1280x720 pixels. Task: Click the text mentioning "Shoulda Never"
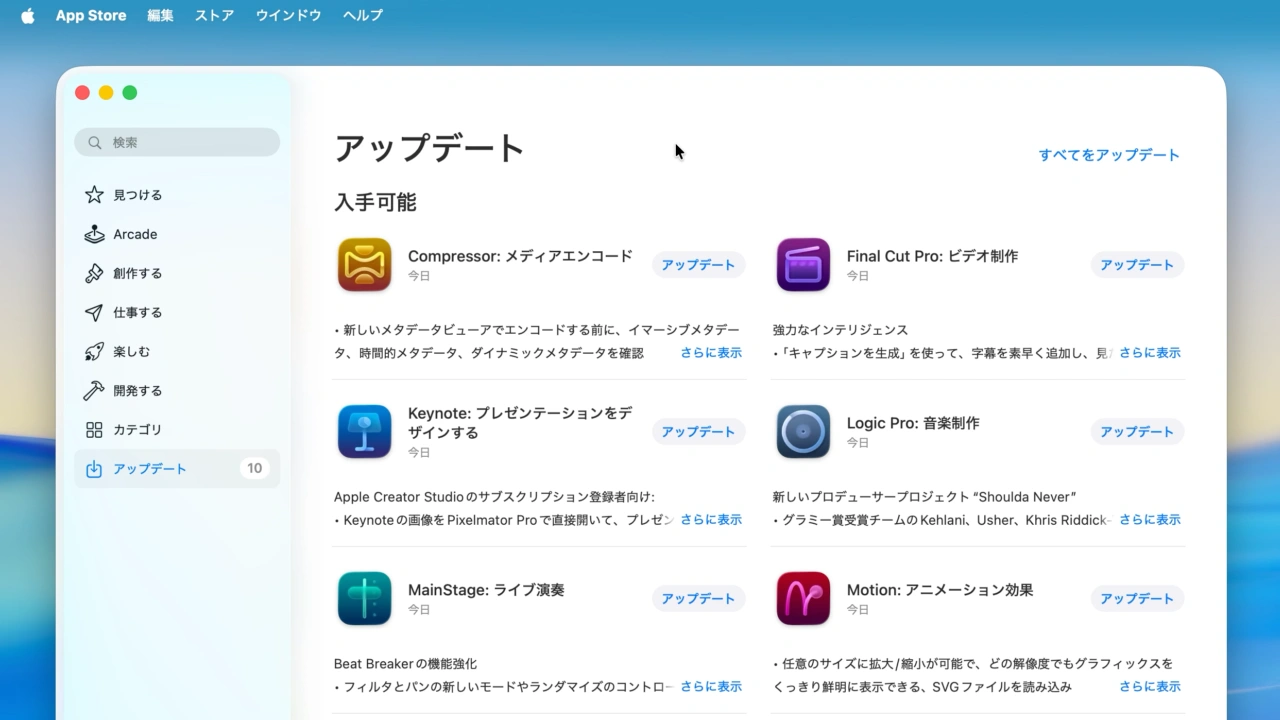(924, 497)
